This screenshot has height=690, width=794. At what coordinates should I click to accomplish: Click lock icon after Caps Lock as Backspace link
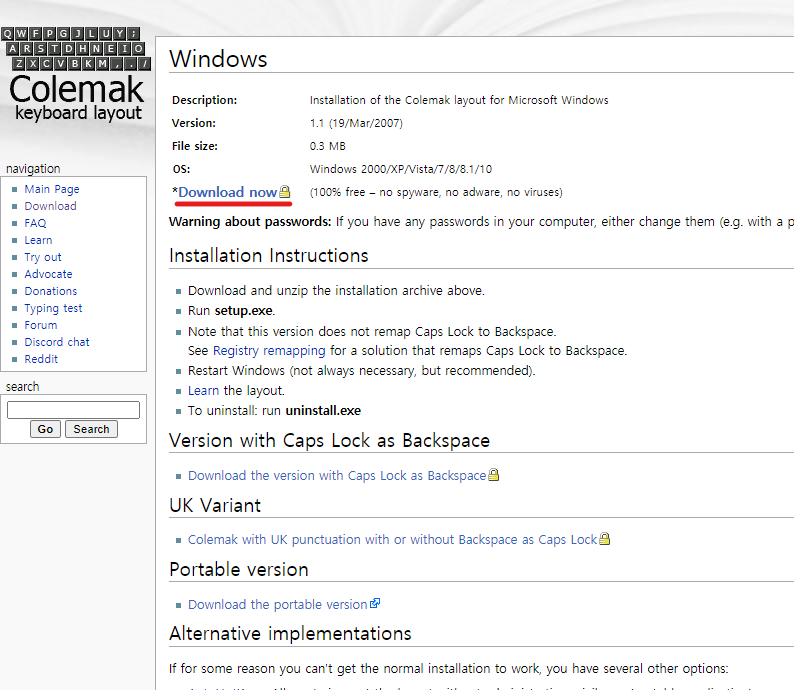494,475
